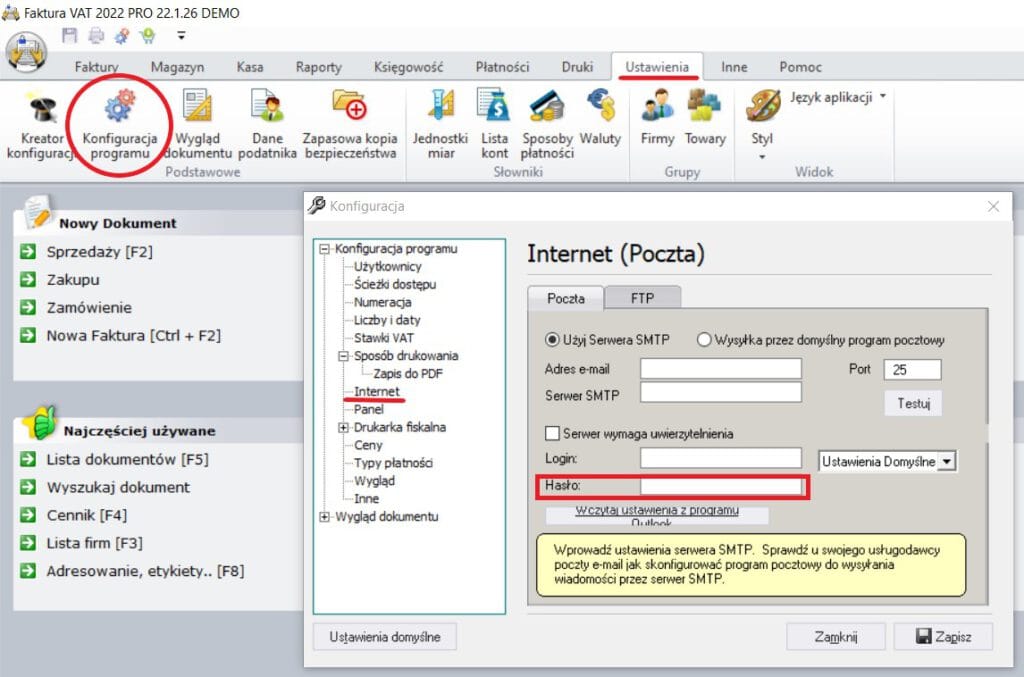Open the Styl appearance tool

pos(761,120)
